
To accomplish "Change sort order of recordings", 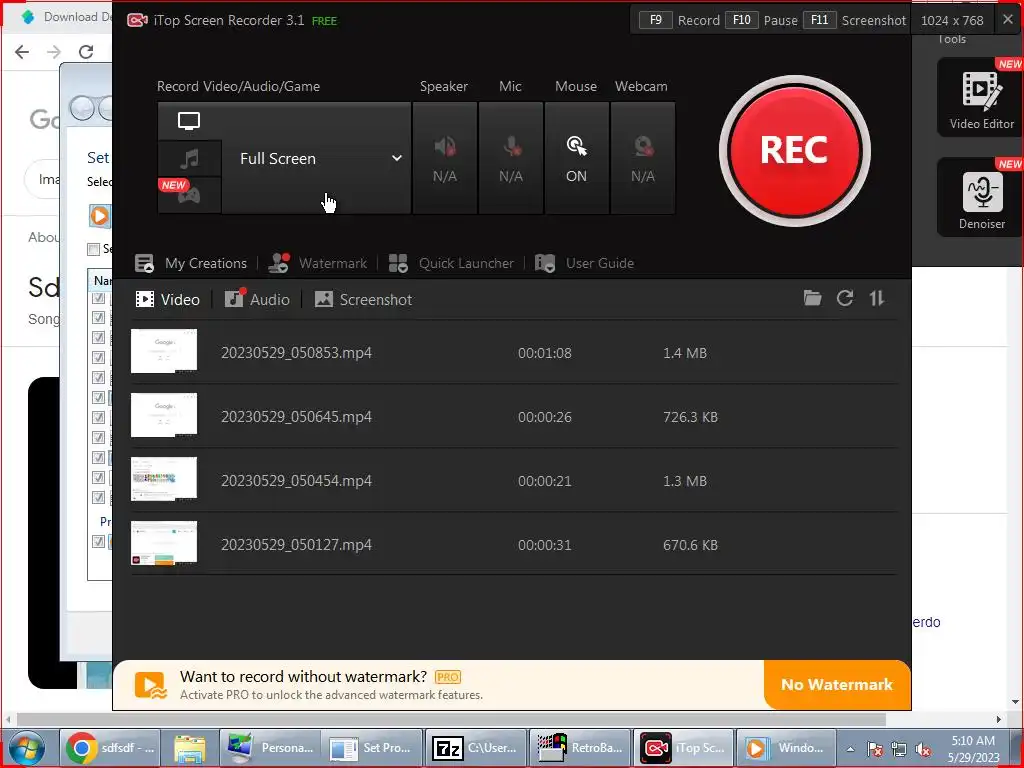I will point(876,298).
